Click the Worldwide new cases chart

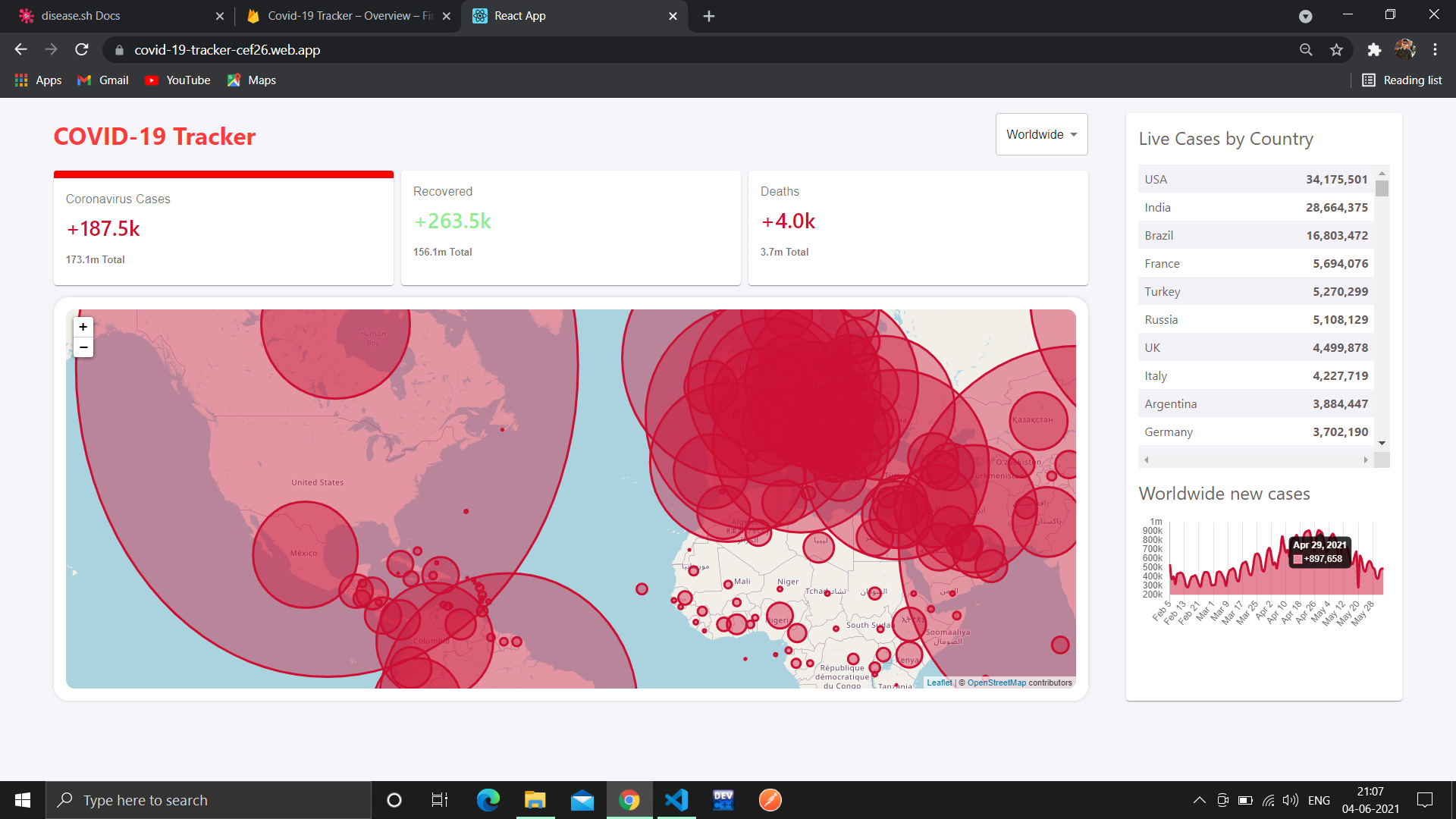click(1263, 573)
